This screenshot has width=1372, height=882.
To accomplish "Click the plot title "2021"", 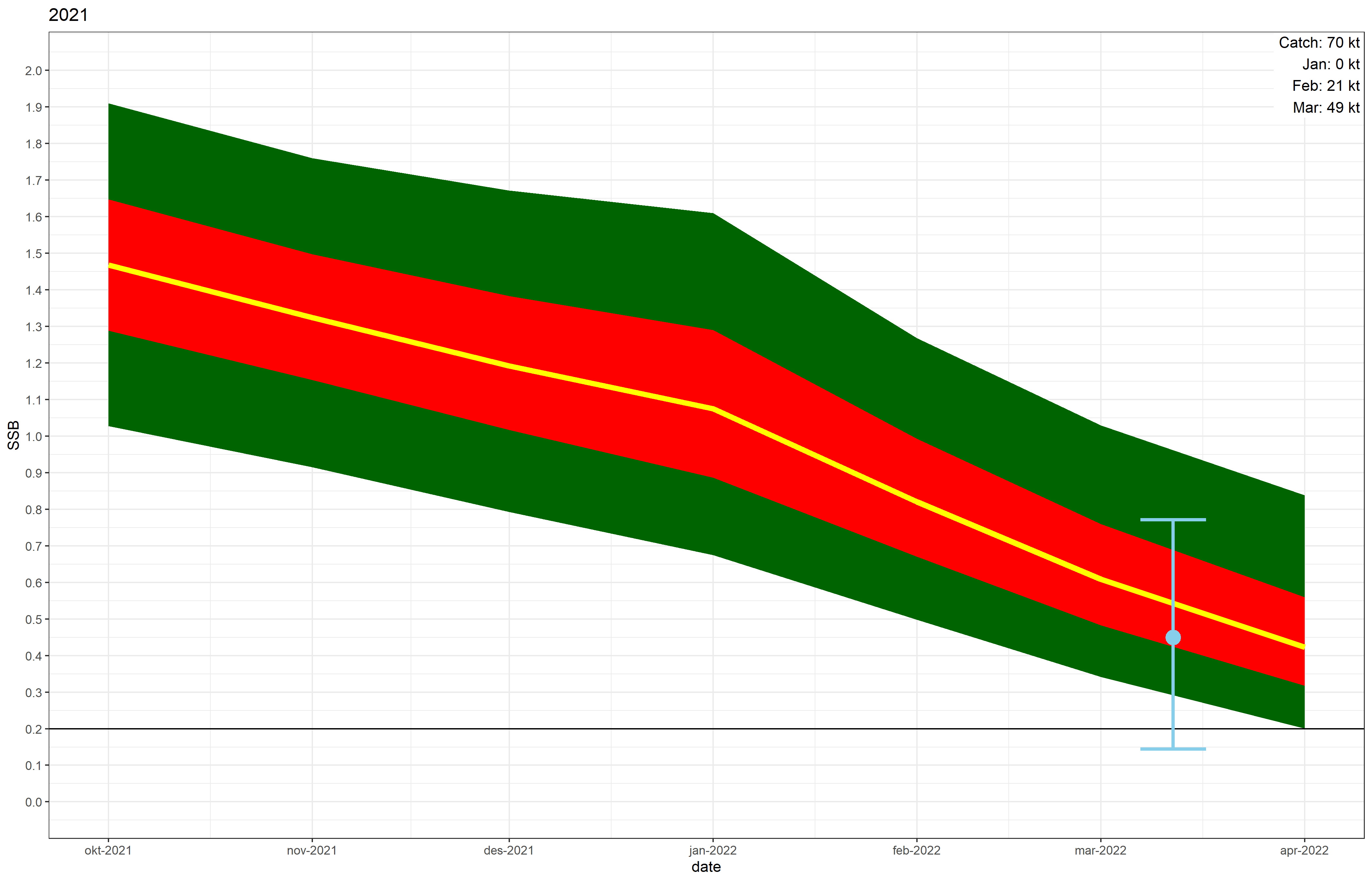I will [68, 15].
